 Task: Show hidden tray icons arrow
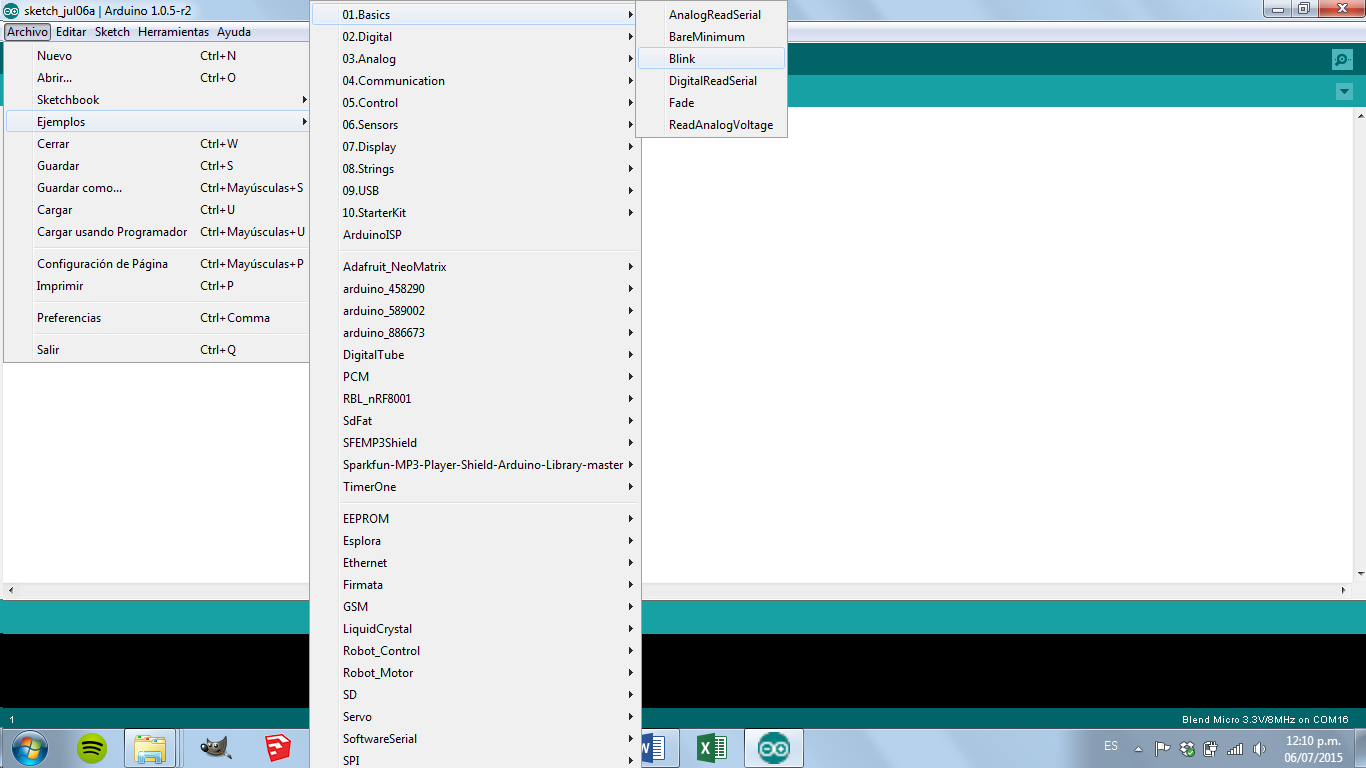click(1137, 748)
